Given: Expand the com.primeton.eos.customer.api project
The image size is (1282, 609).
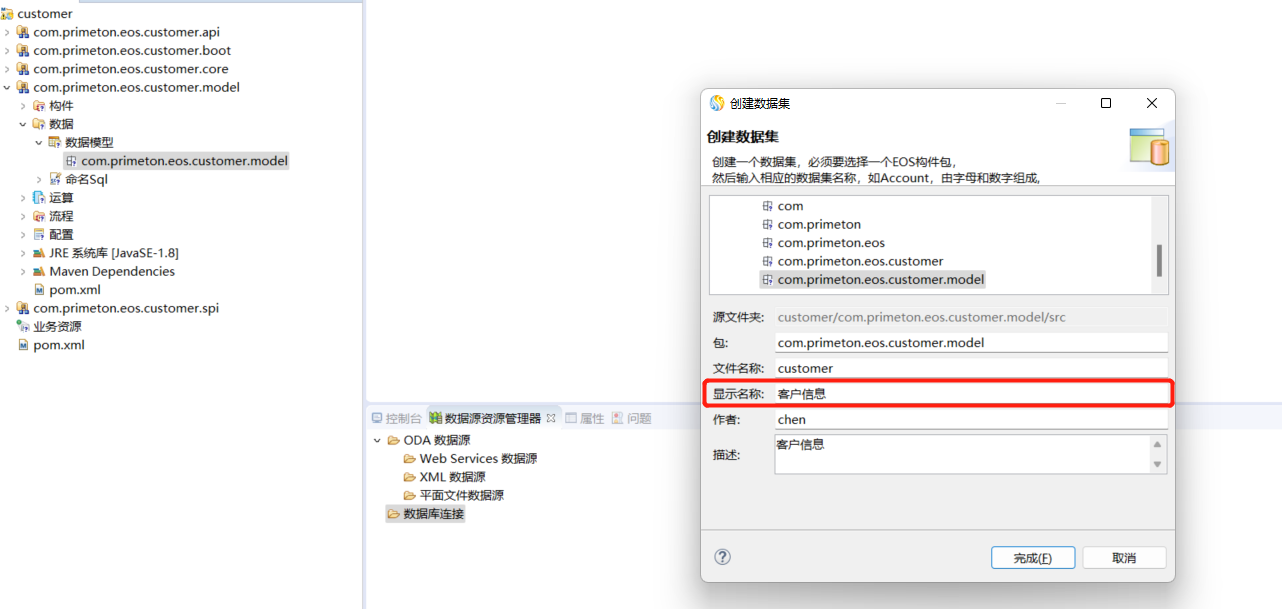Looking at the screenshot, I should coord(7,33).
